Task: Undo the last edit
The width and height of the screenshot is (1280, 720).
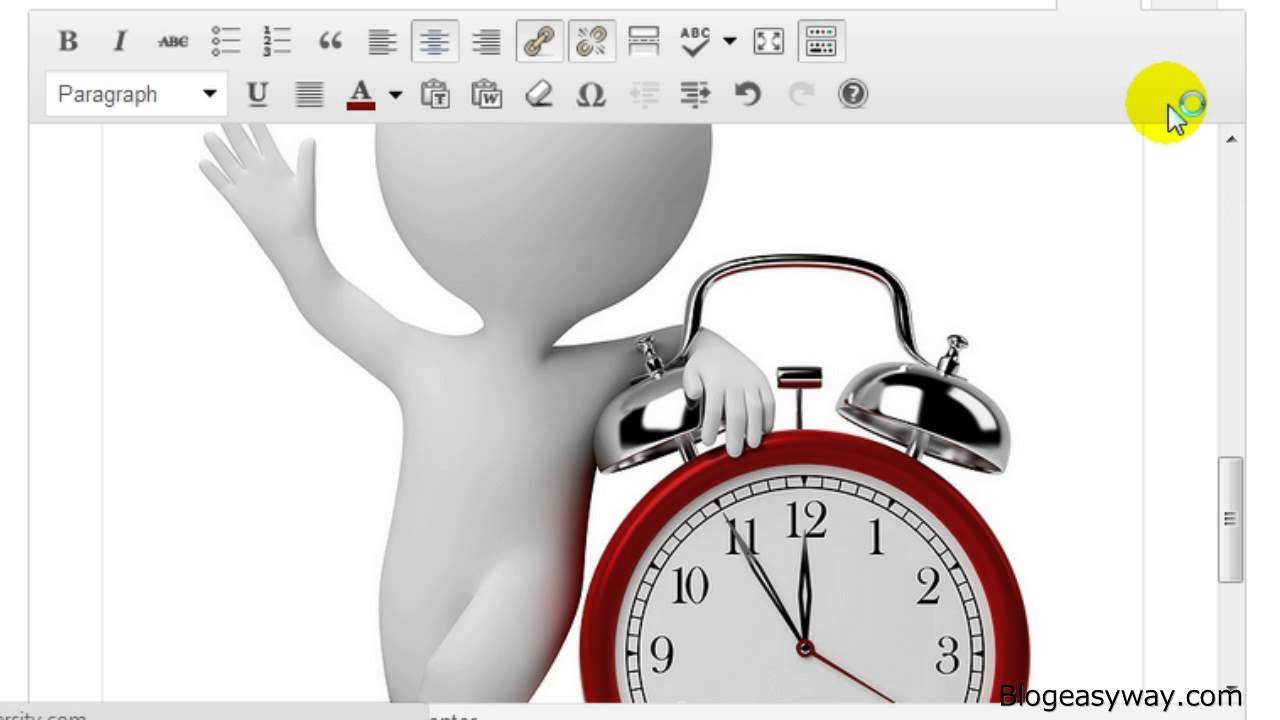Action: 748,94
